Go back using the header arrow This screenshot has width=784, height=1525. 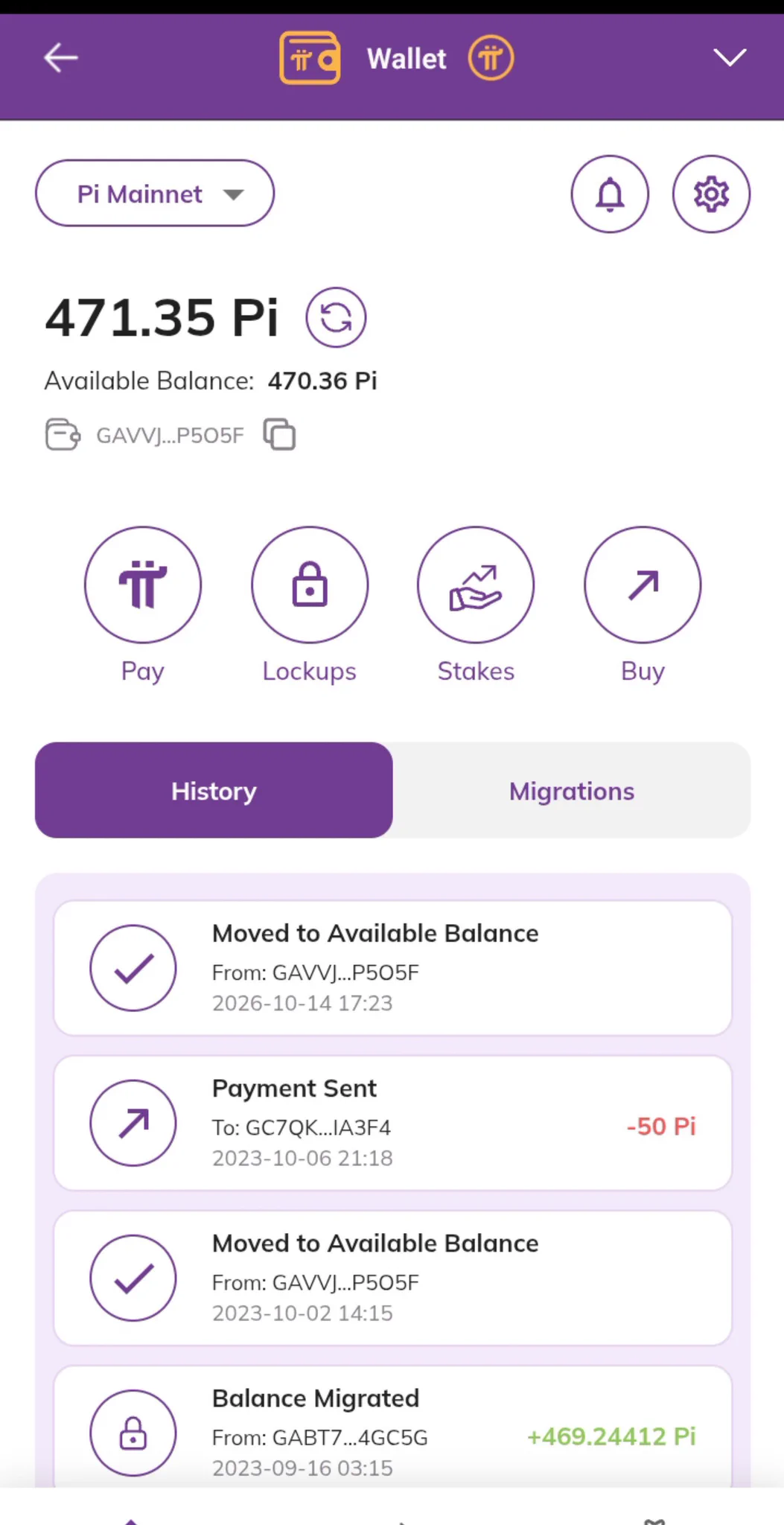pyautogui.click(x=61, y=58)
